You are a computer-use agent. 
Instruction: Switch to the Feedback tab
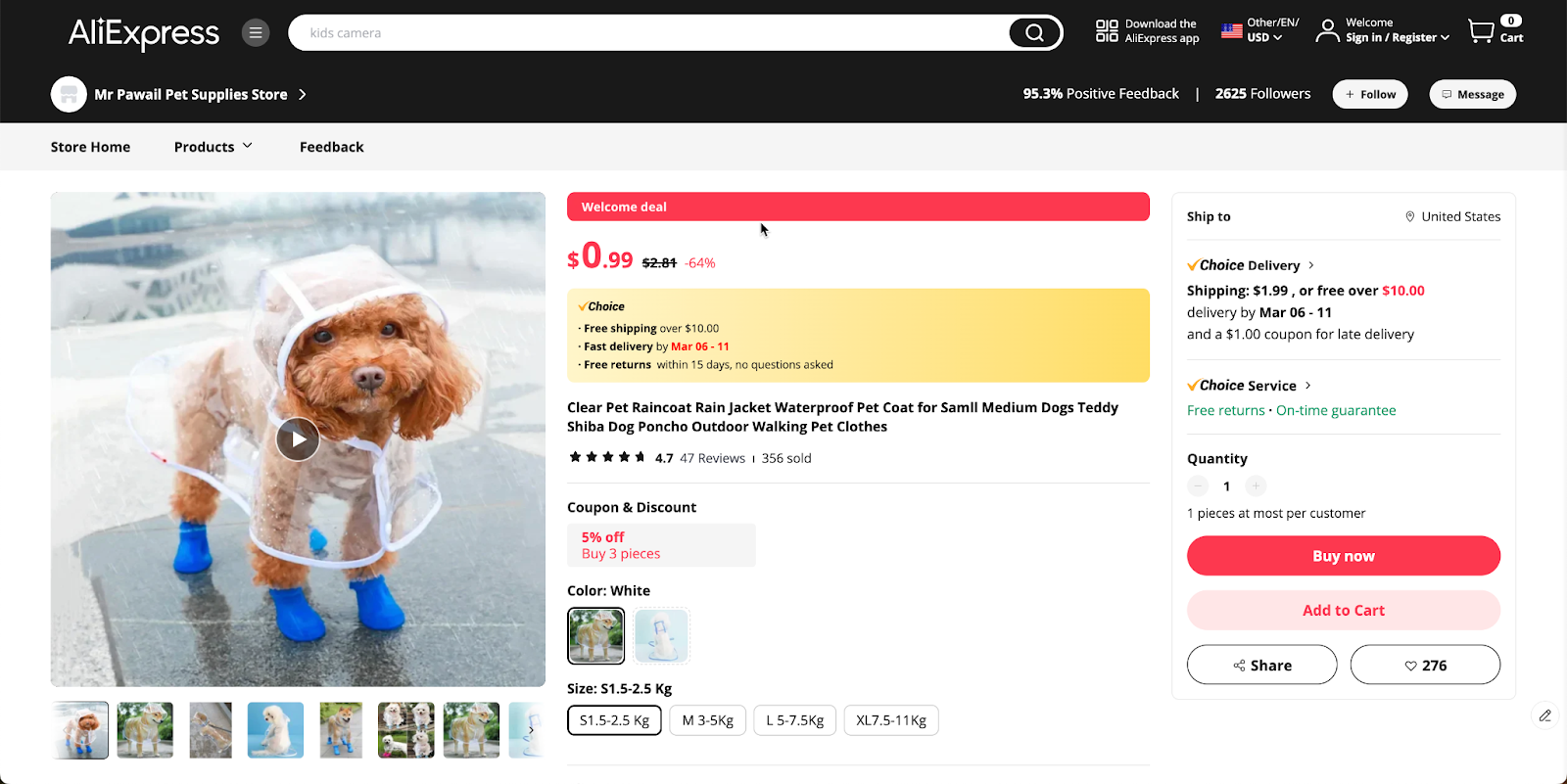[331, 146]
